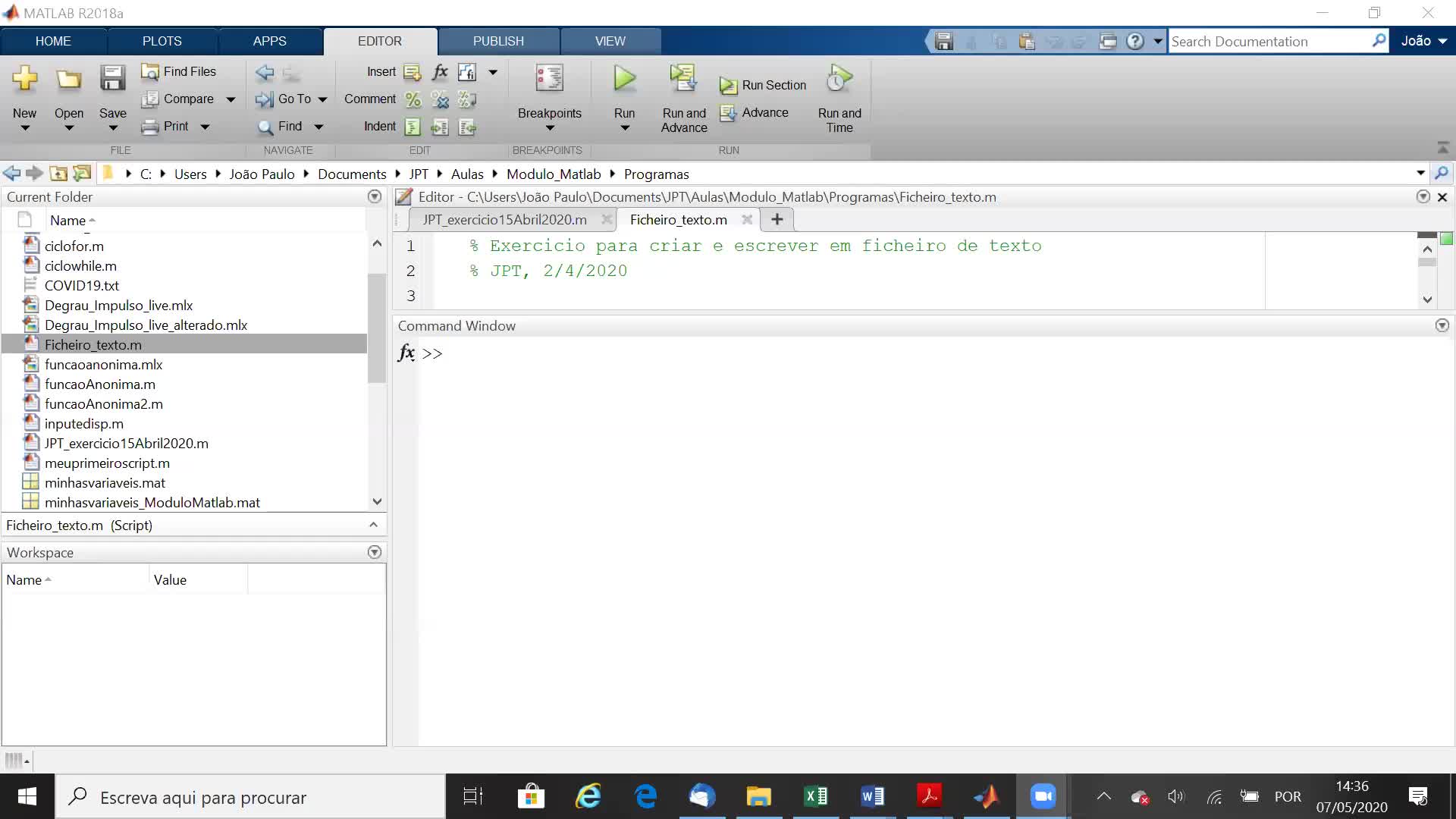
Task: Select minhasvariaveis.mat file
Action: (x=105, y=483)
